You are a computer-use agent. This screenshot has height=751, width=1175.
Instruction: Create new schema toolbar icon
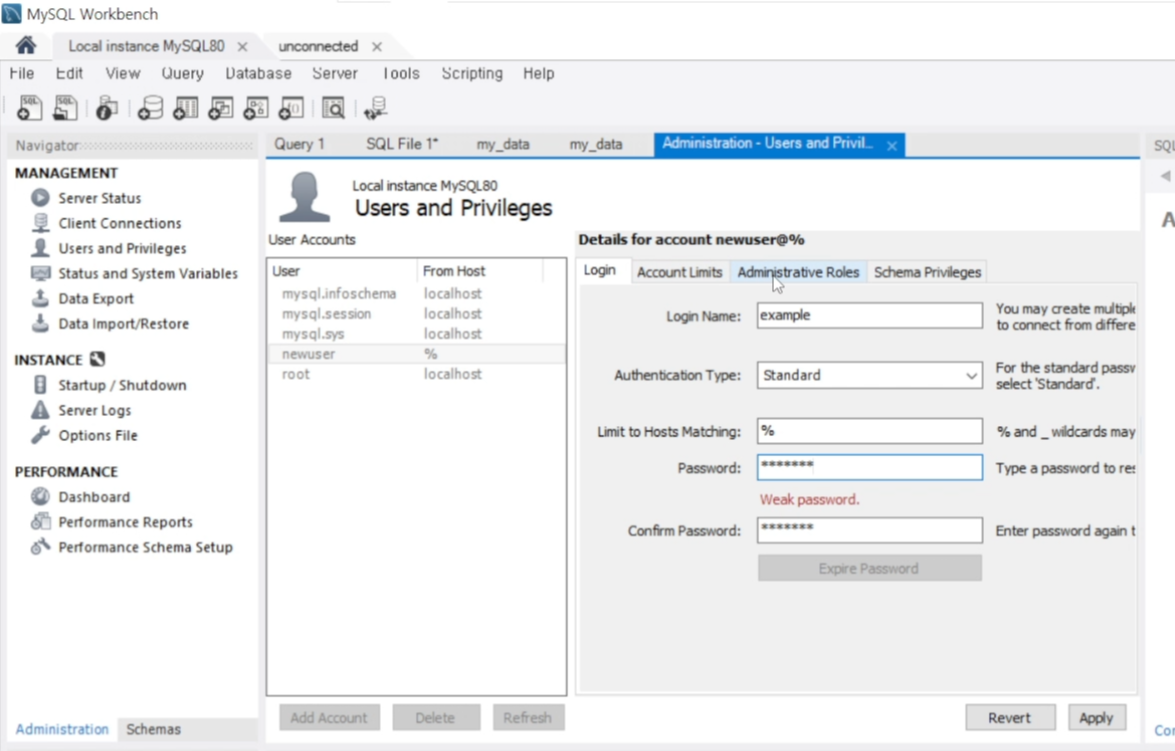[x=149, y=108]
